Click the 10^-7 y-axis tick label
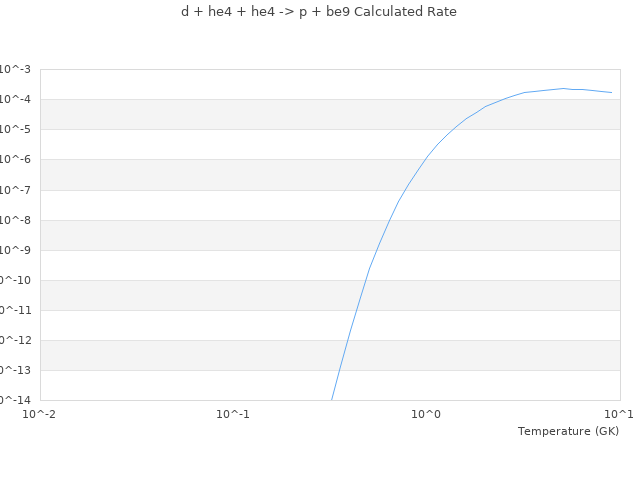The image size is (640, 480). 15,190
